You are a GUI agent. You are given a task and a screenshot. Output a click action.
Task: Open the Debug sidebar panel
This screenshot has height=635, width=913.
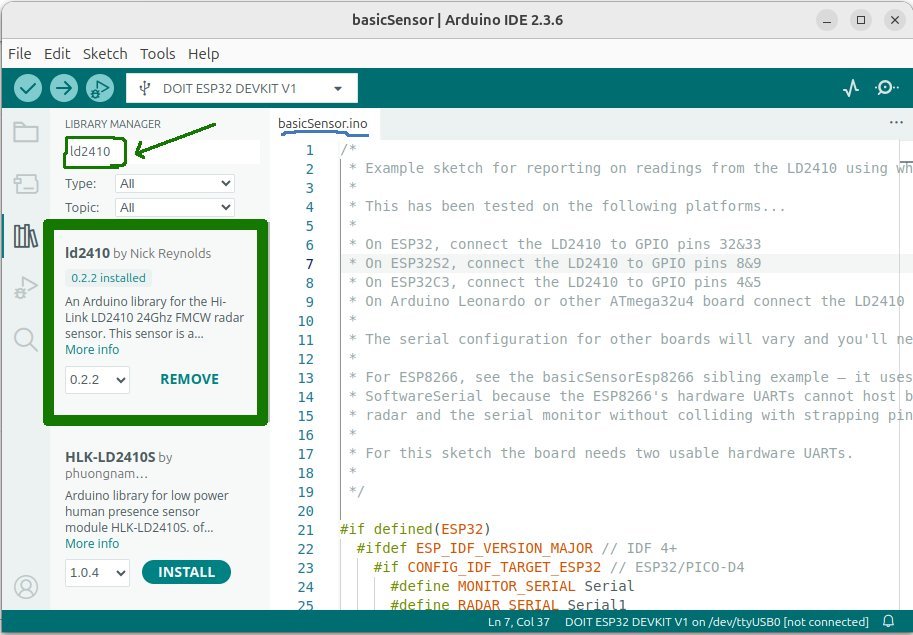[26, 288]
